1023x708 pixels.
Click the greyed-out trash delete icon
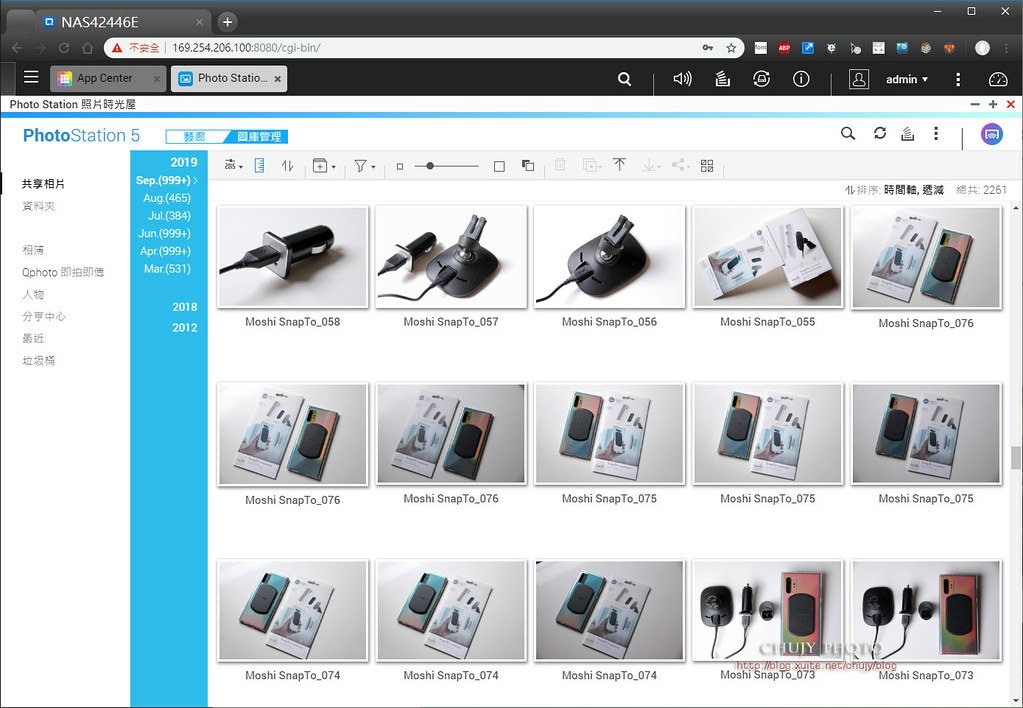560,165
